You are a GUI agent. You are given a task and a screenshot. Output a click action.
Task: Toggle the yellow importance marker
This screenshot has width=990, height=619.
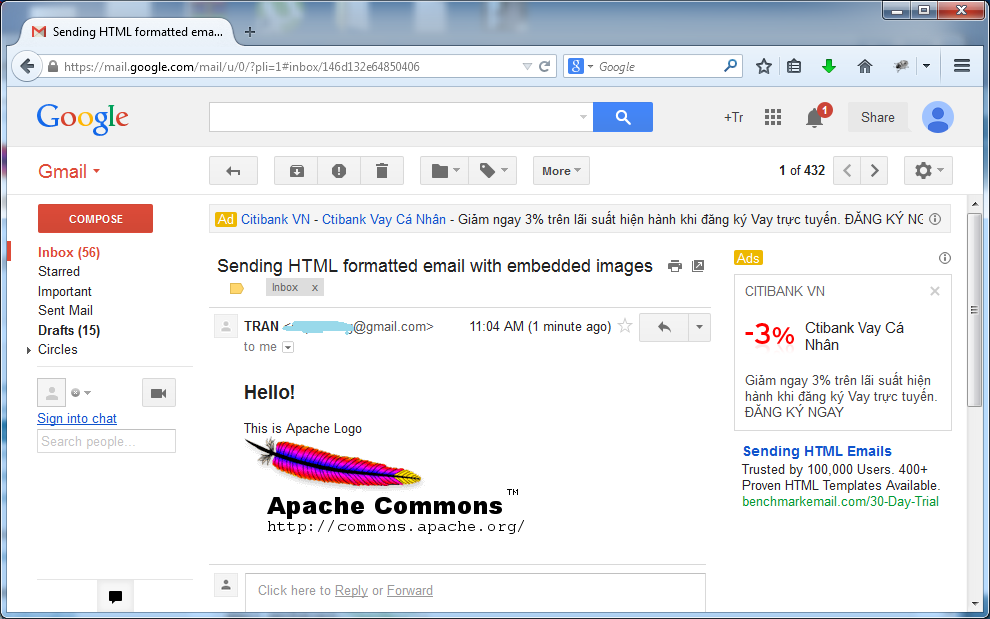tap(237, 289)
